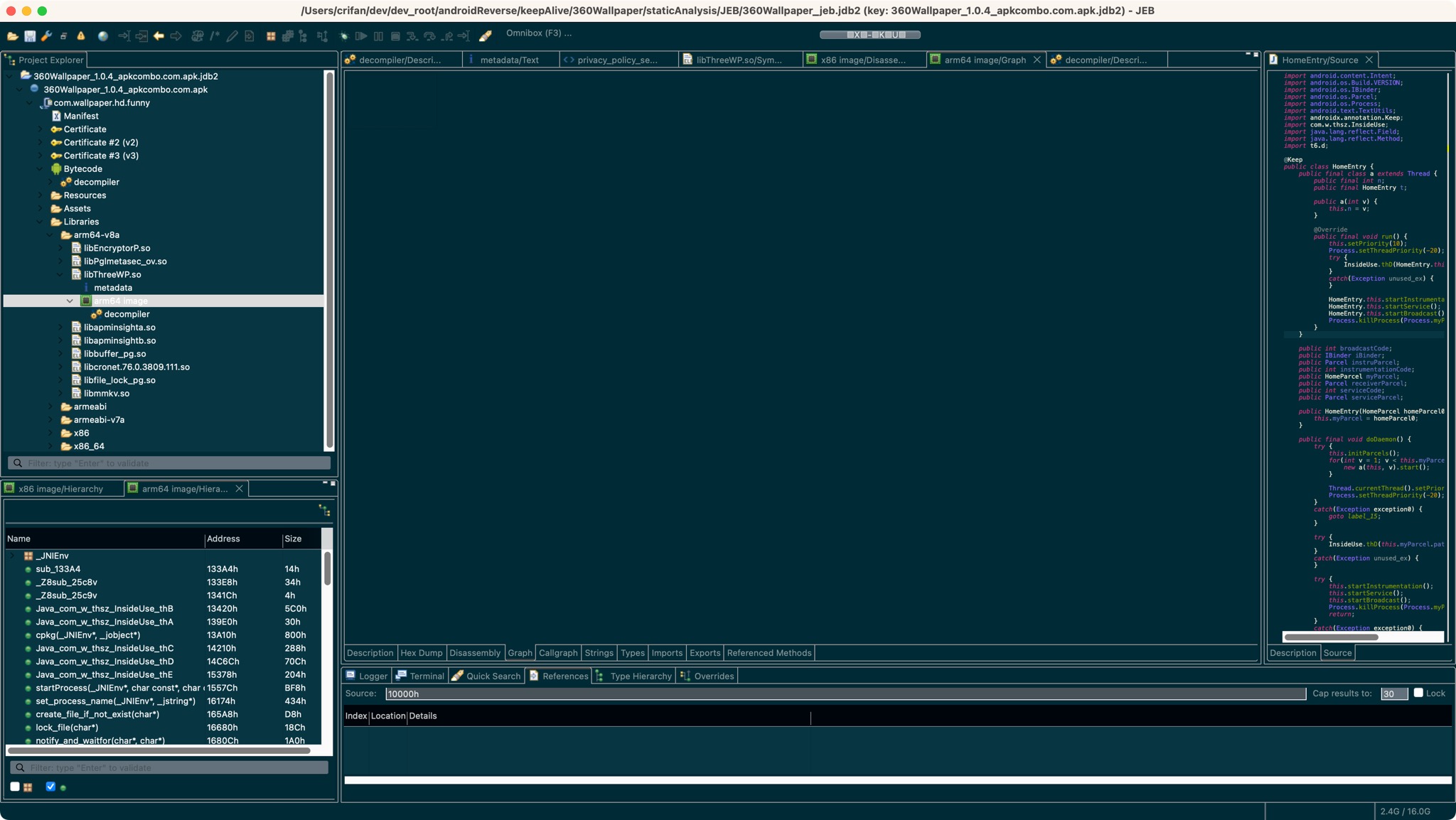Click the globe icon in the toolbar
The height and width of the screenshot is (820, 1456).
pos(103,36)
